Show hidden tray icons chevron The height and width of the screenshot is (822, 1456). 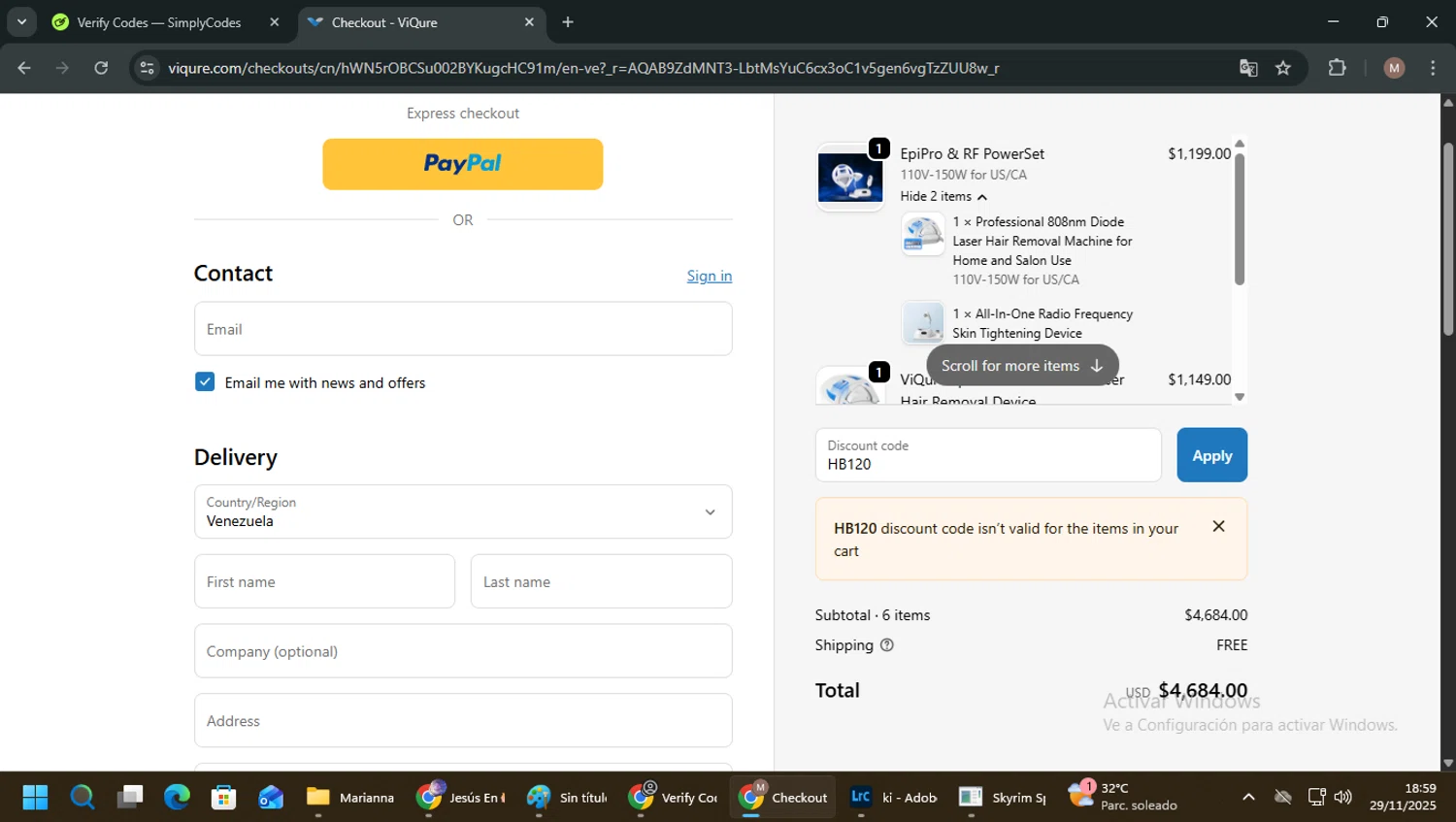(1248, 797)
